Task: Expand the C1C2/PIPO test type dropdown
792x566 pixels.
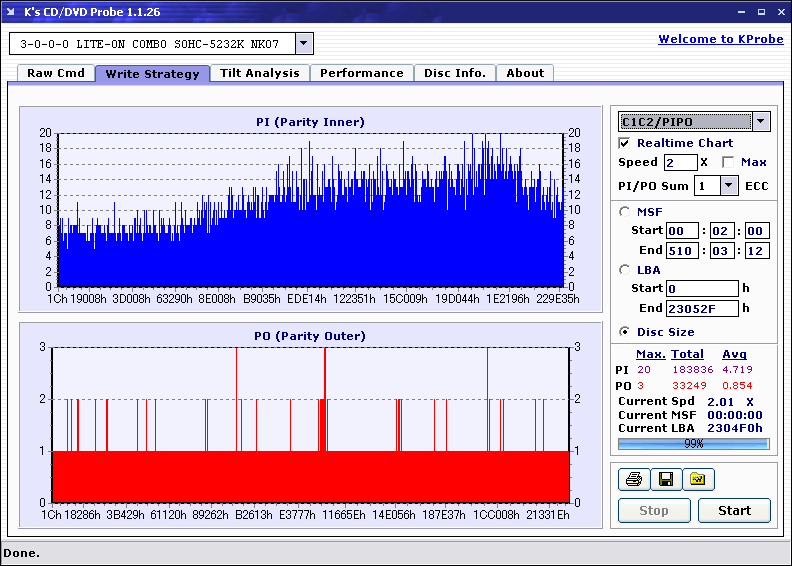Action: click(760, 122)
